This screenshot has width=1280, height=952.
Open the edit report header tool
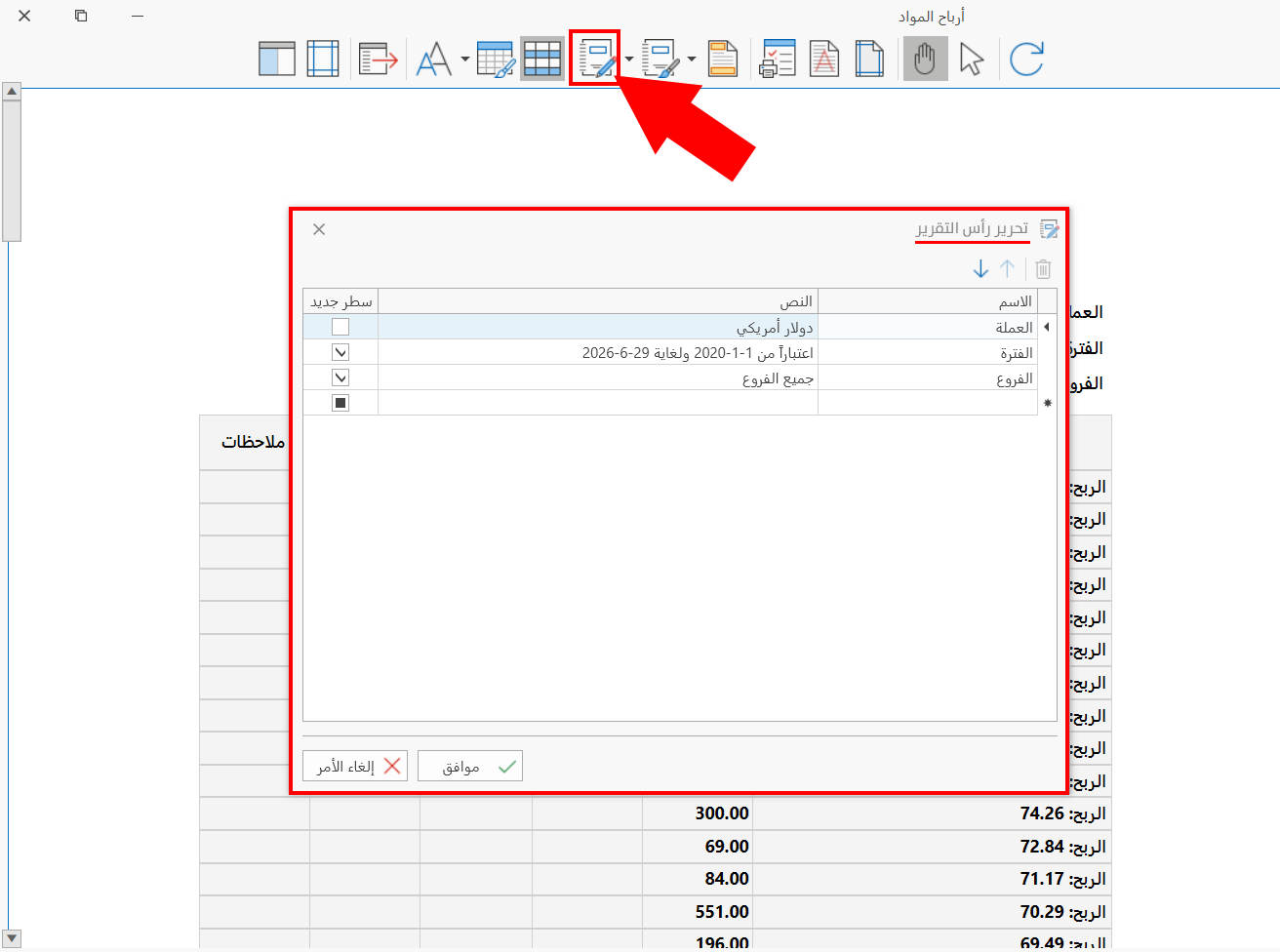pyautogui.click(x=596, y=59)
